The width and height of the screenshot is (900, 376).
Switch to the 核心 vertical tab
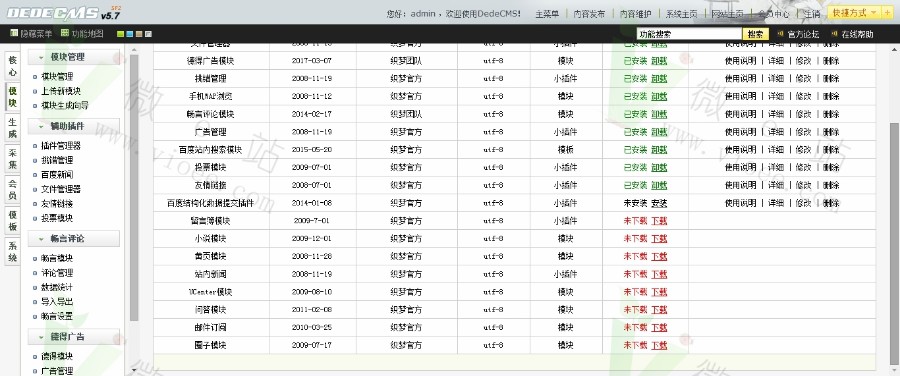coord(13,66)
